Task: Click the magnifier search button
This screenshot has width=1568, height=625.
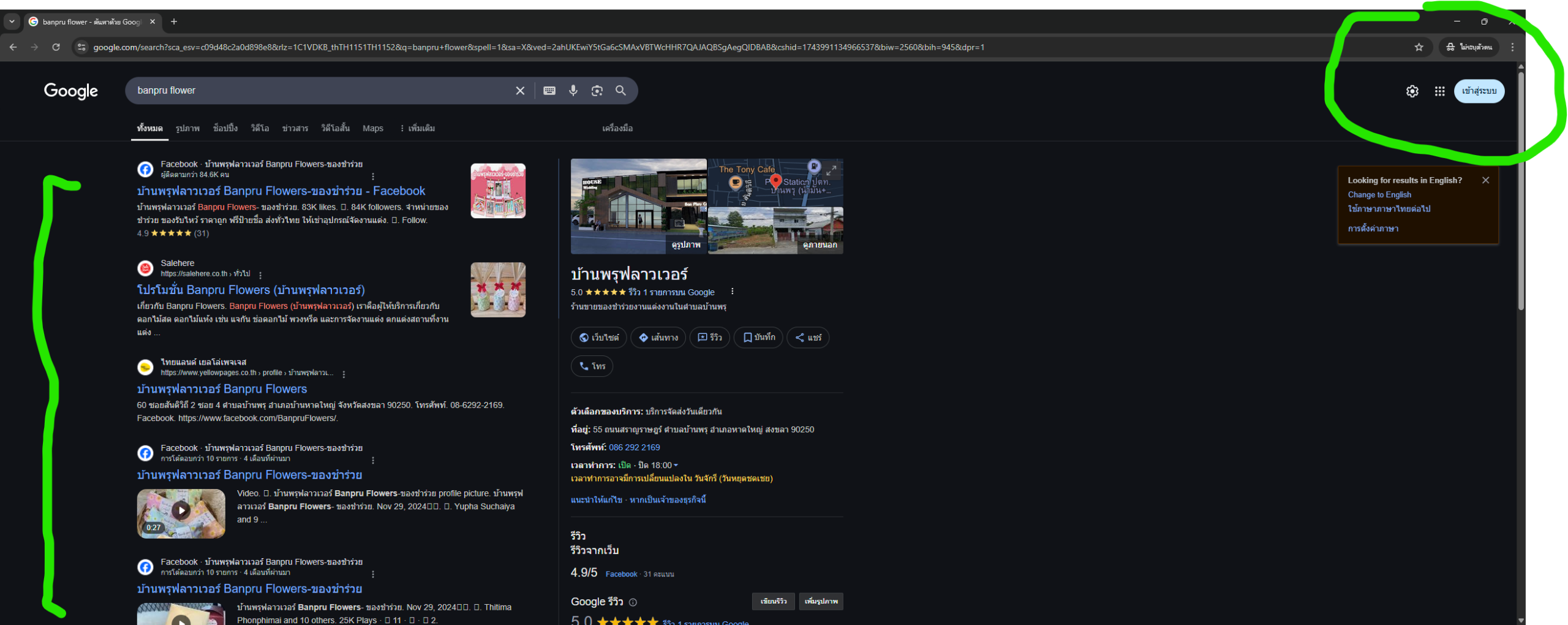Action: coord(620,91)
